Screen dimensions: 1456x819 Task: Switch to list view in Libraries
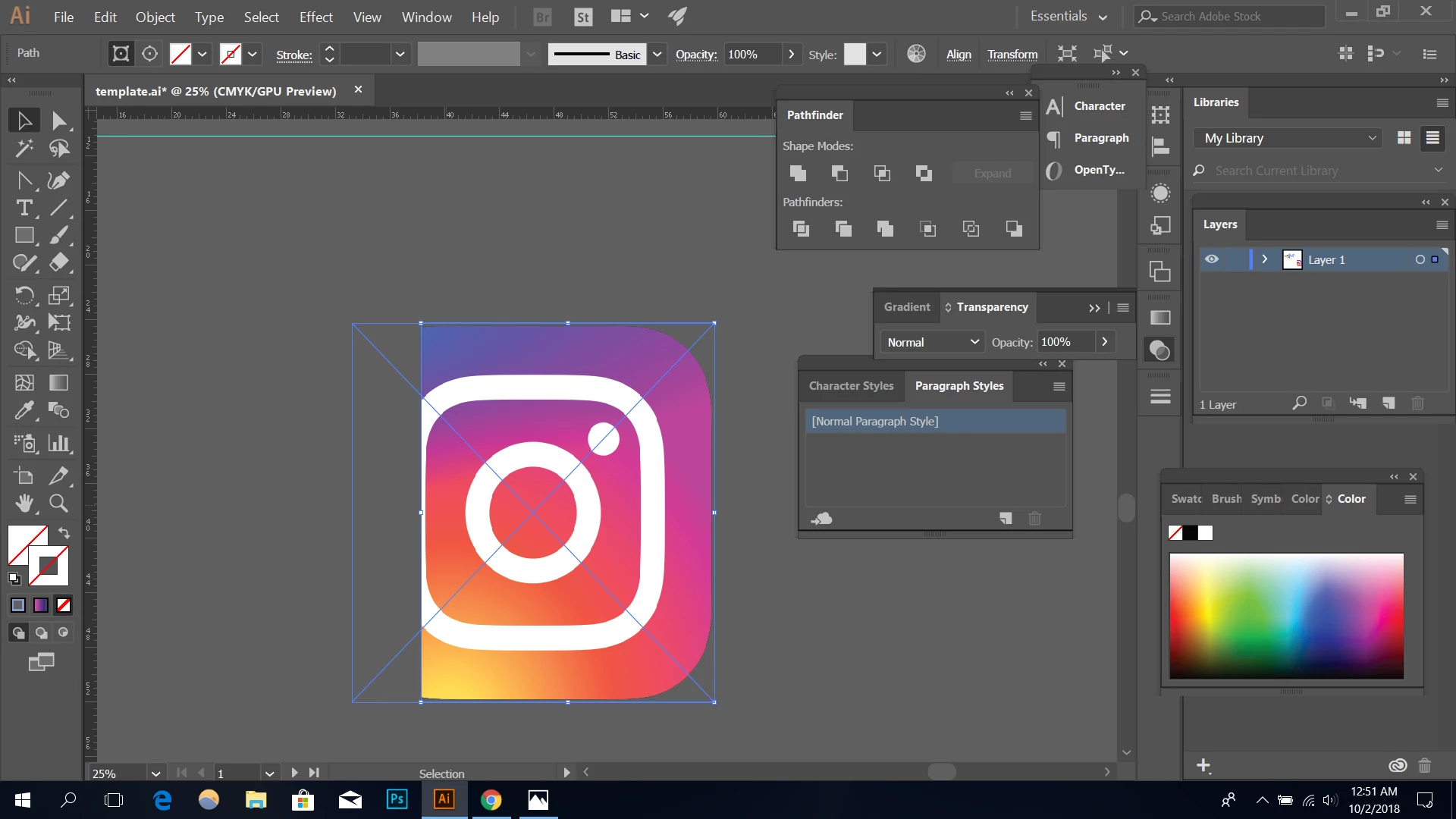1432,138
